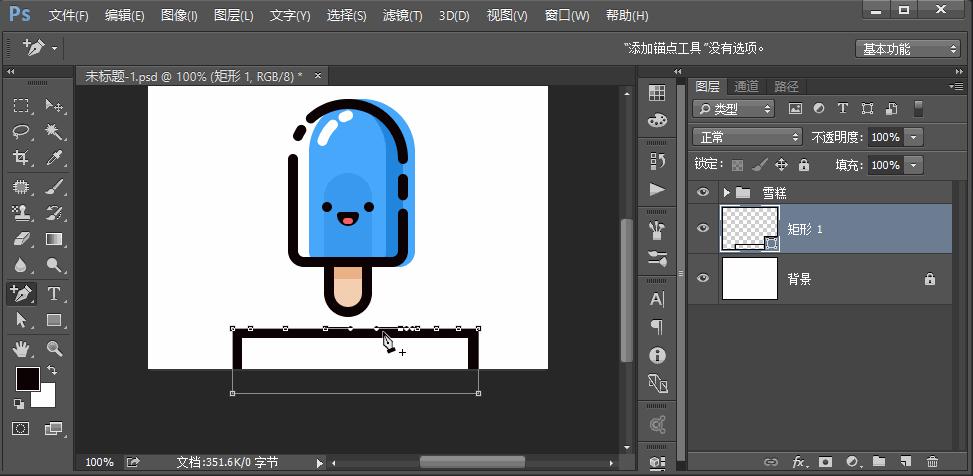
Task: Hide the 雪糕 group
Action: point(703,192)
